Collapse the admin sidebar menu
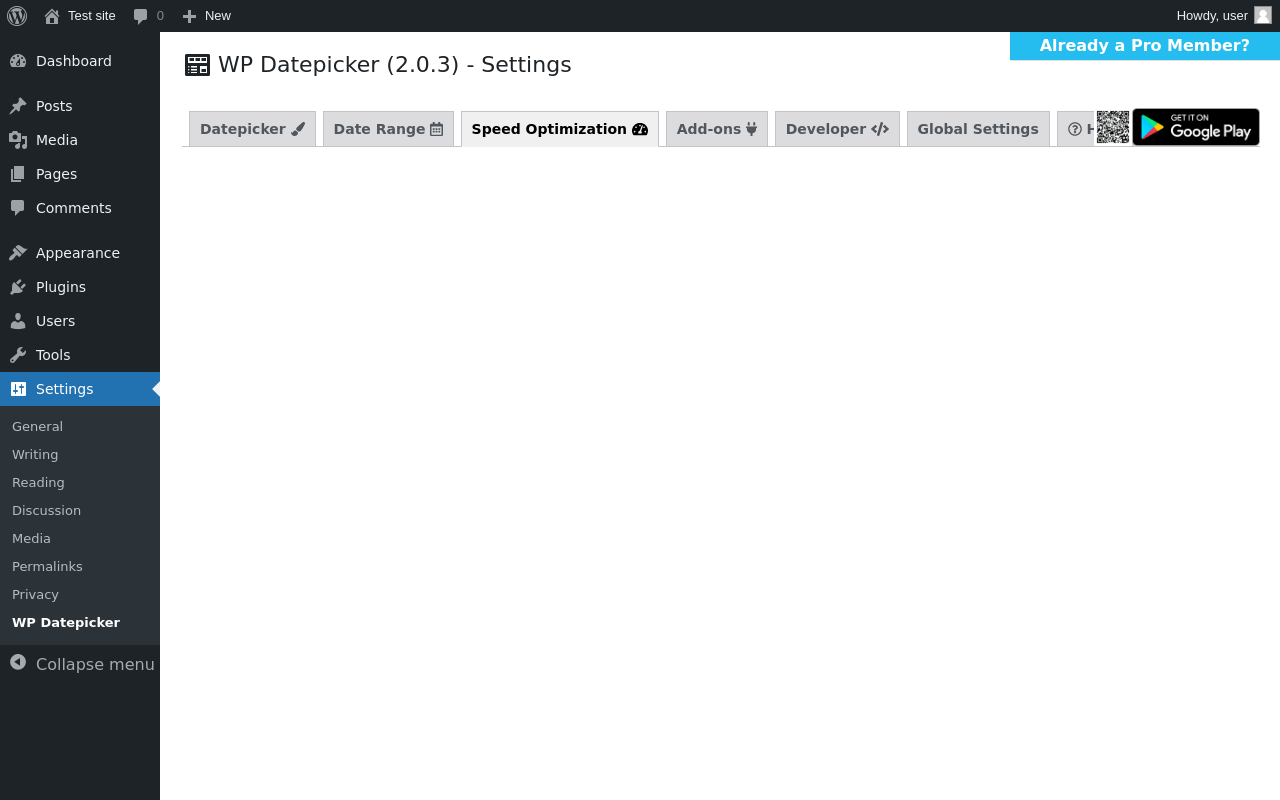This screenshot has width=1280, height=800. (80, 664)
